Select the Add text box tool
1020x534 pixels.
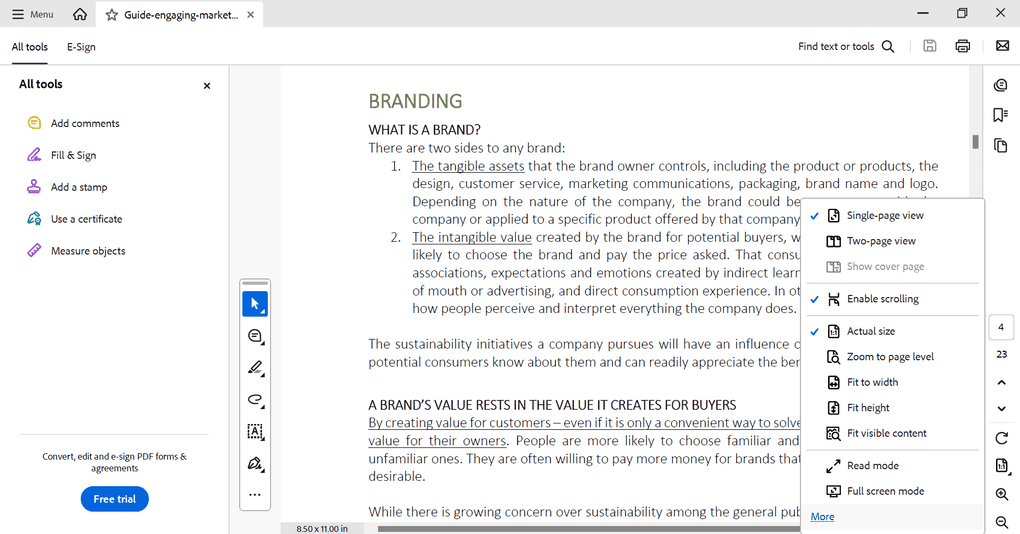pyautogui.click(x=255, y=431)
